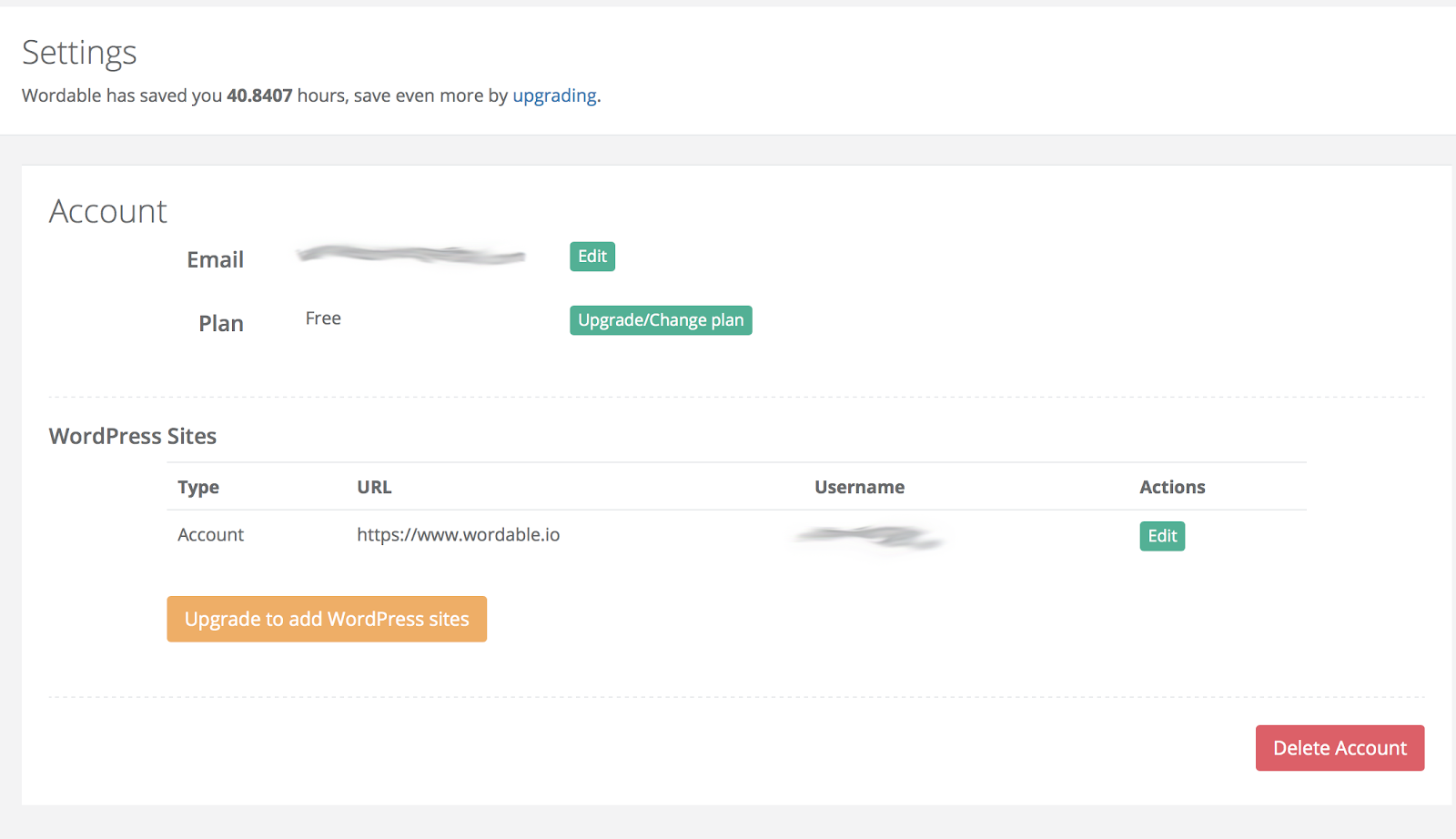Click the WordPress Sites section heading
Screen dimensions: 1456x839
pyautogui.click(x=133, y=437)
